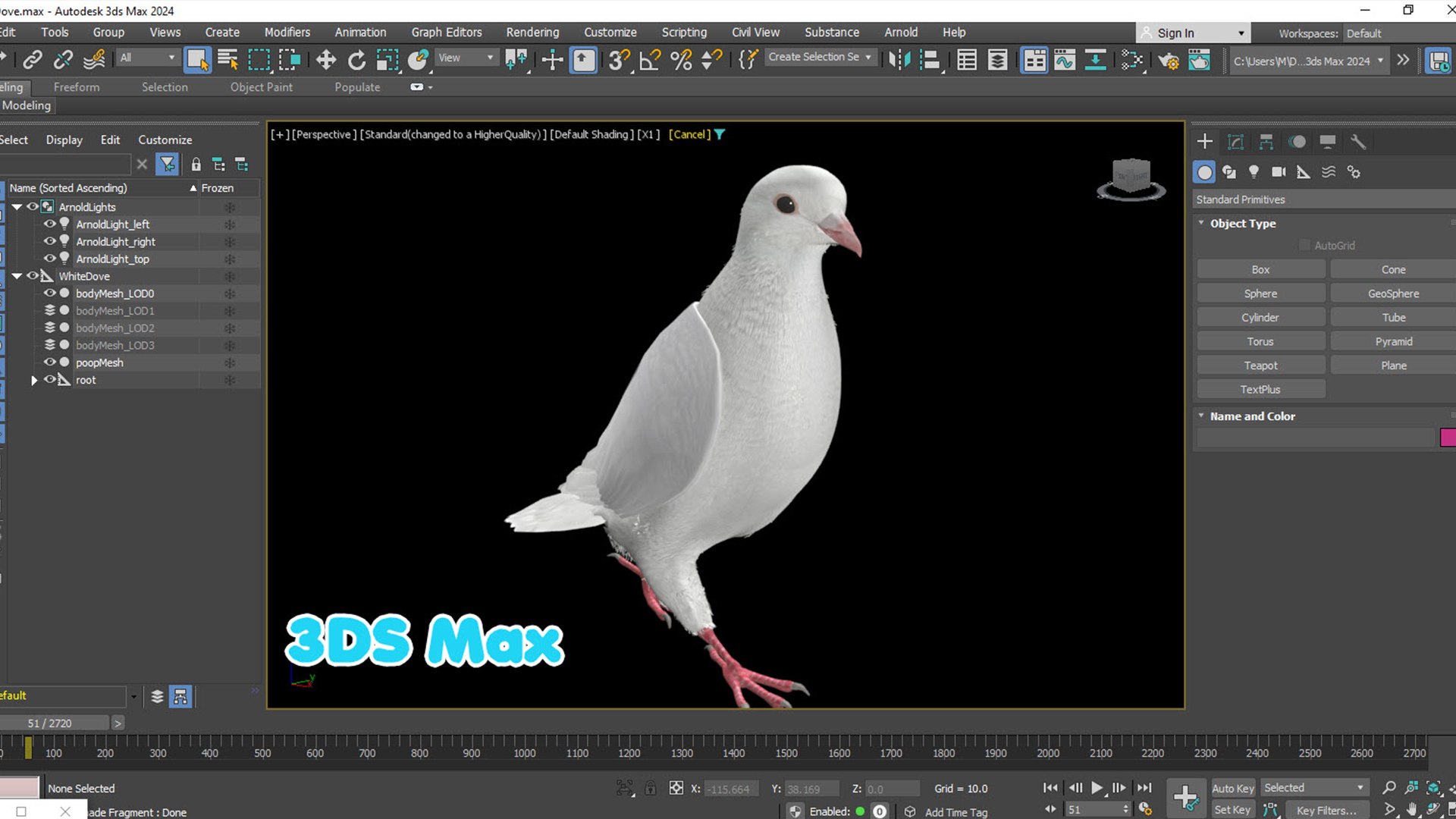
Task: Switch to the Freeform ribbon tab
Action: [77, 87]
